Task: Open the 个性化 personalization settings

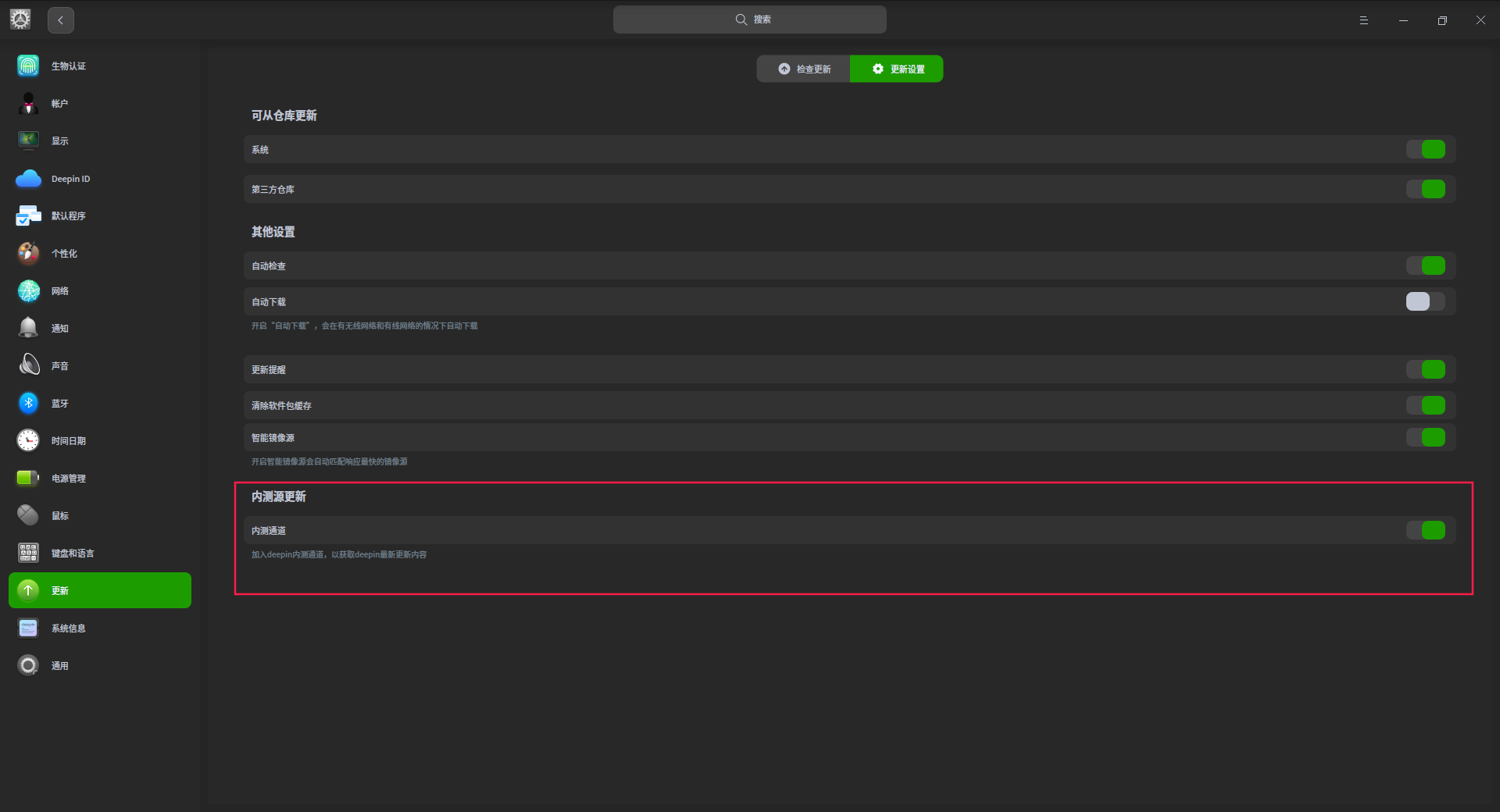Action: [x=100, y=253]
